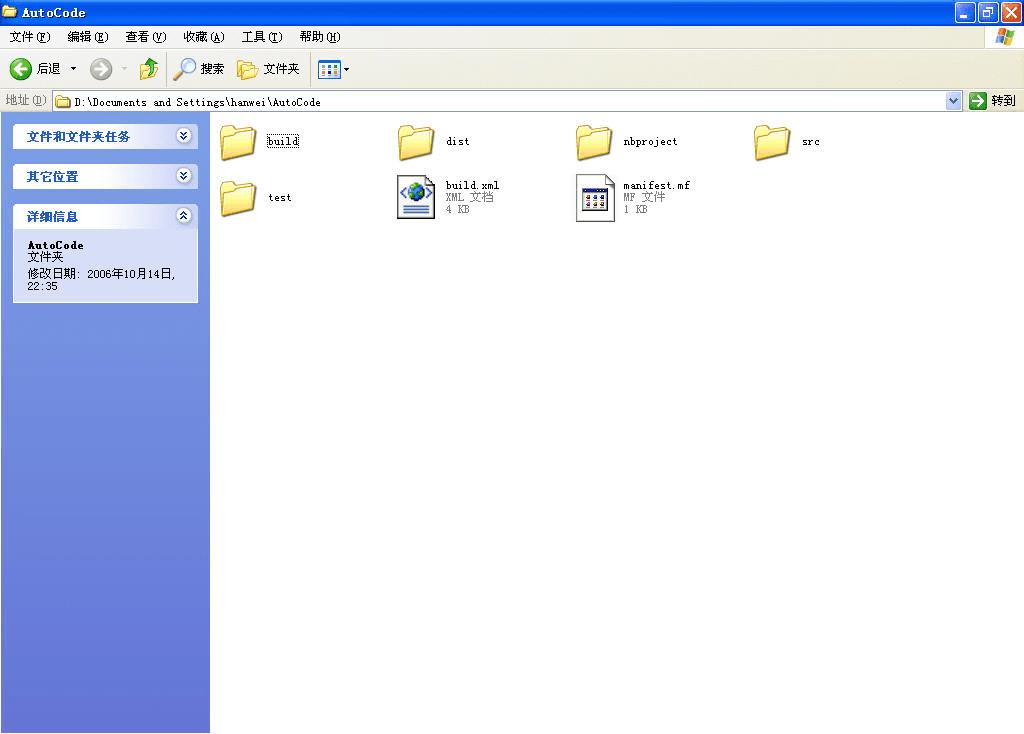The image size is (1024, 734).
Task: Open the Views icon in toolbar
Action: point(329,69)
